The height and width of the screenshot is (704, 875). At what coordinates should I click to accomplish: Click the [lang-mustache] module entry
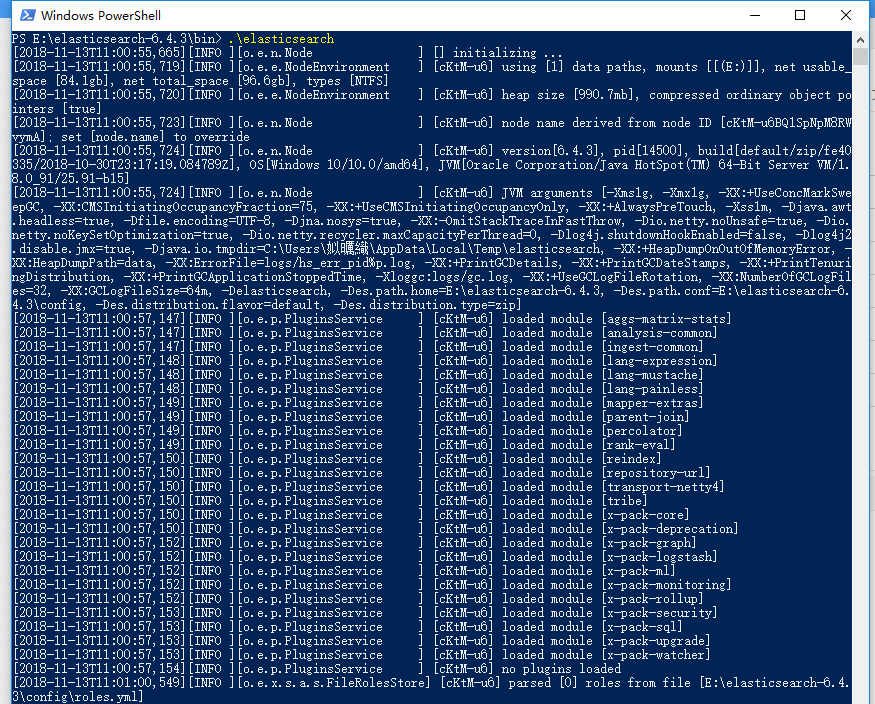tap(652, 375)
